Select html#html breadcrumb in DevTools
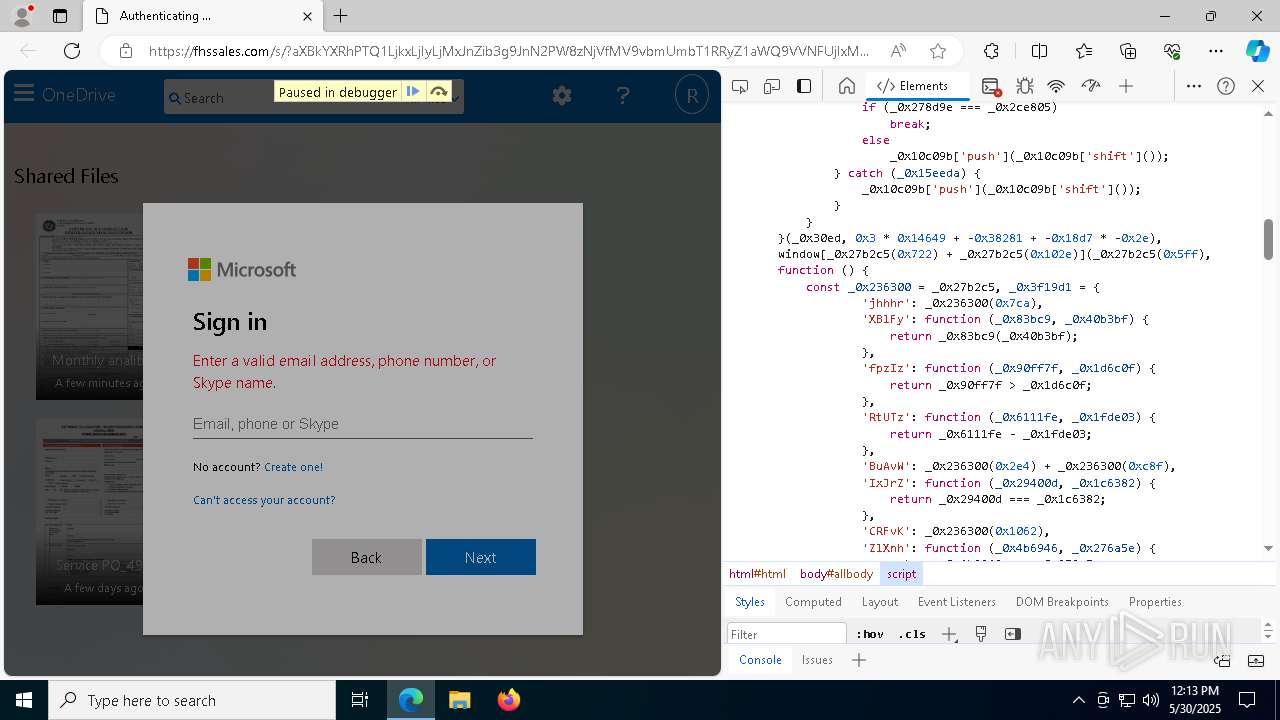Image resolution: width=1280 pixels, height=720 pixels. [x=757, y=574]
